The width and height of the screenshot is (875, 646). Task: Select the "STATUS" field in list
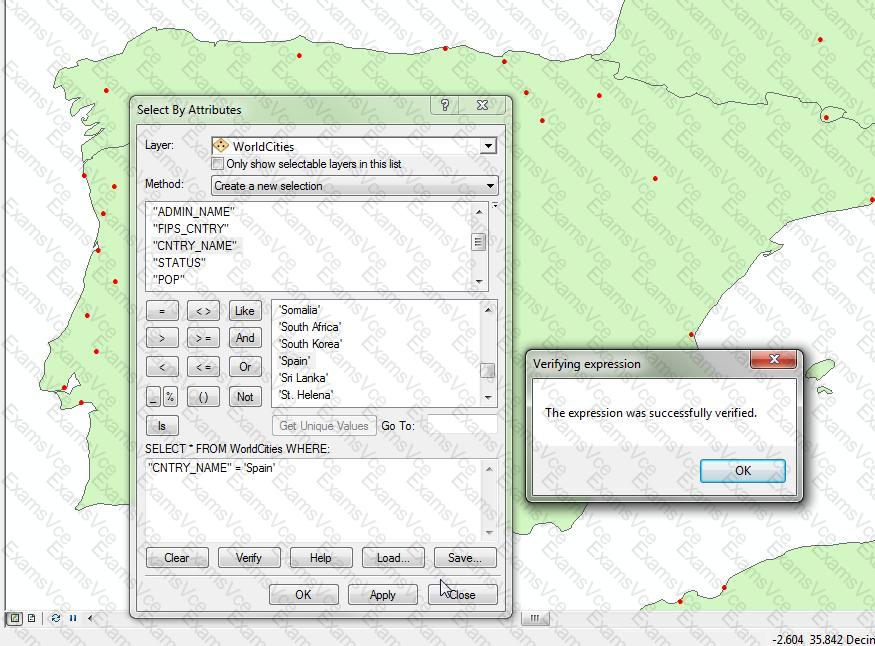click(x=179, y=263)
